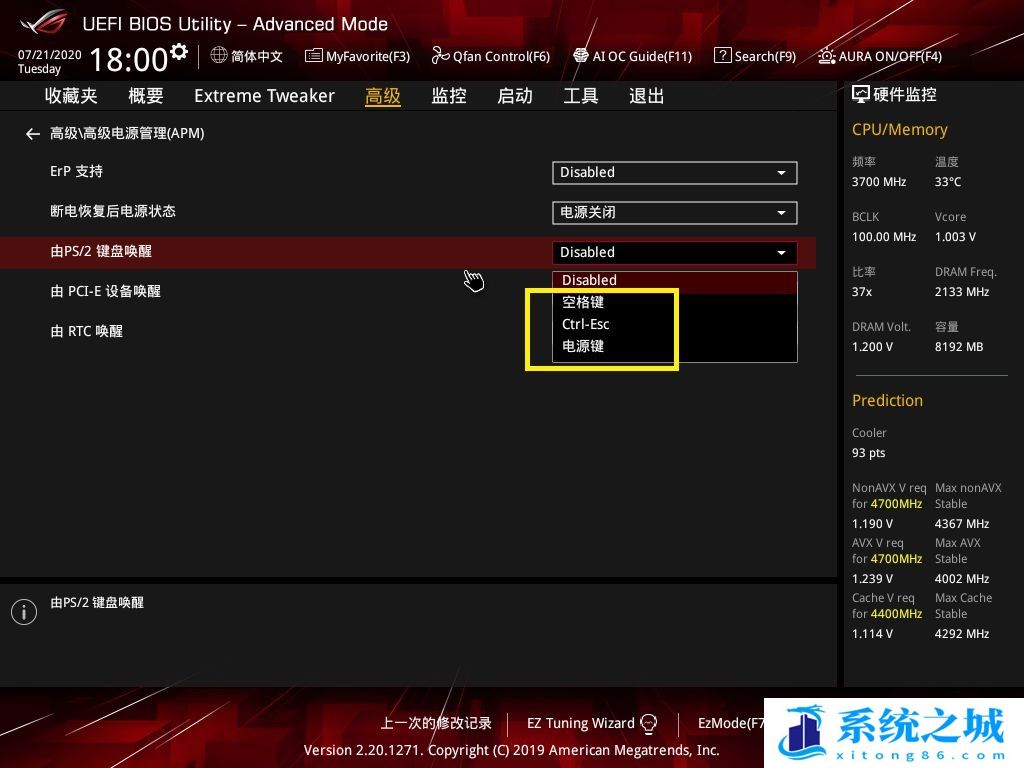Open MyFavorite list icon
The width and height of the screenshot is (1024, 768).
[x=313, y=56]
